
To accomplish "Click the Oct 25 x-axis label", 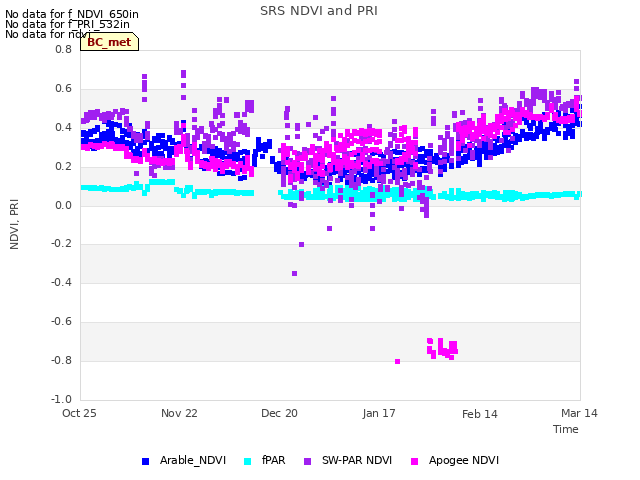I will click(79, 413).
